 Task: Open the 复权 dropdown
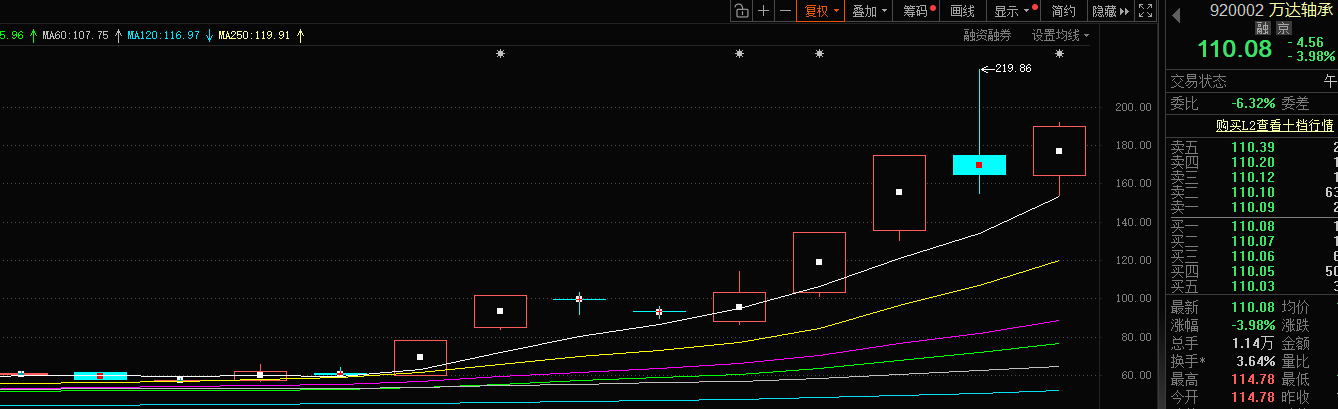tap(820, 11)
